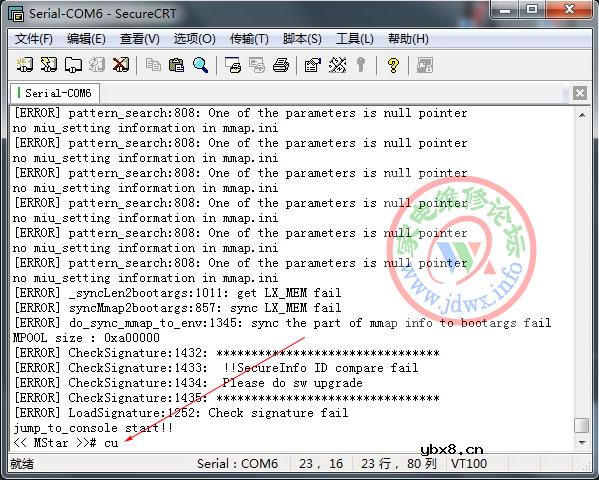Click the scrollbar up arrow

[x=582, y=115]
